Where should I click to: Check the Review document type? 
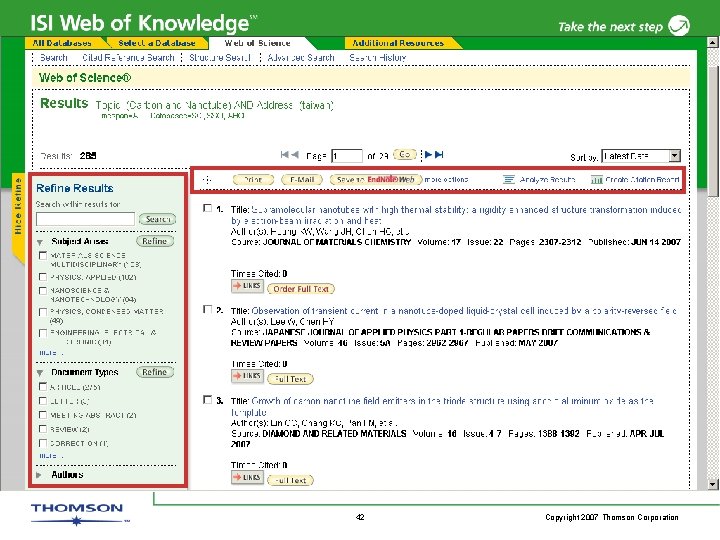tap(43, 429)
